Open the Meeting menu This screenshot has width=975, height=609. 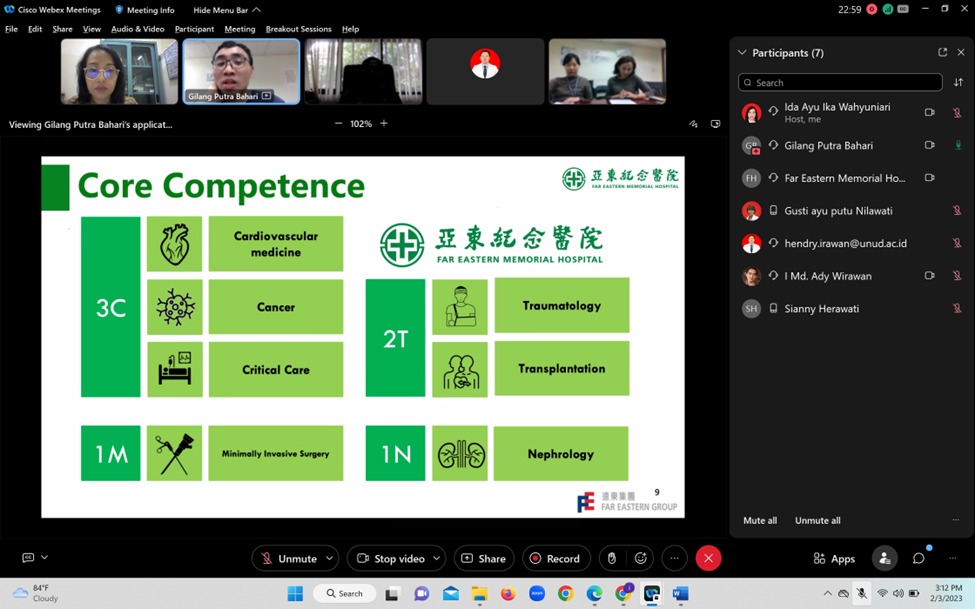(x=239, y=29)
